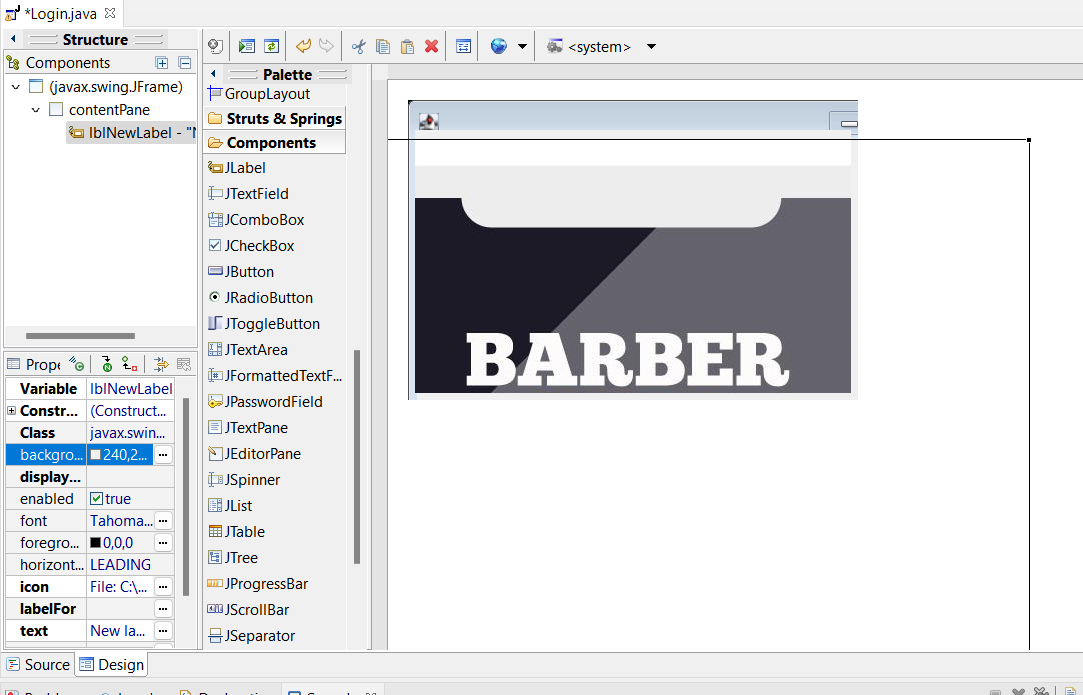Screen dimensions: 1083x695
Task: Click the BARBER image label in canvas
Action: [x=633, y=295]
